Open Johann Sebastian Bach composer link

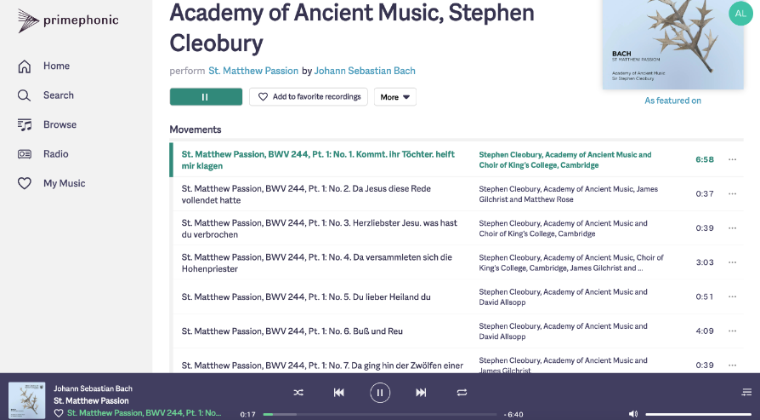(364, 71)
